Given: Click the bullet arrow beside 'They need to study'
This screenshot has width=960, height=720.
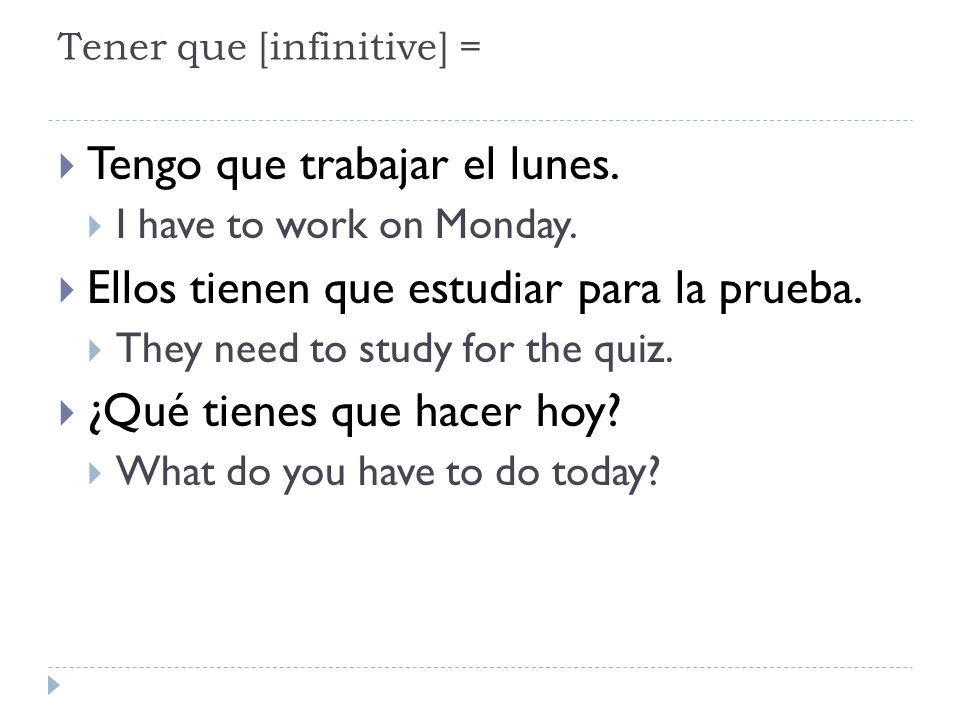Looking at the screenshot, I should pyautogui.click(x=94, y=351).
